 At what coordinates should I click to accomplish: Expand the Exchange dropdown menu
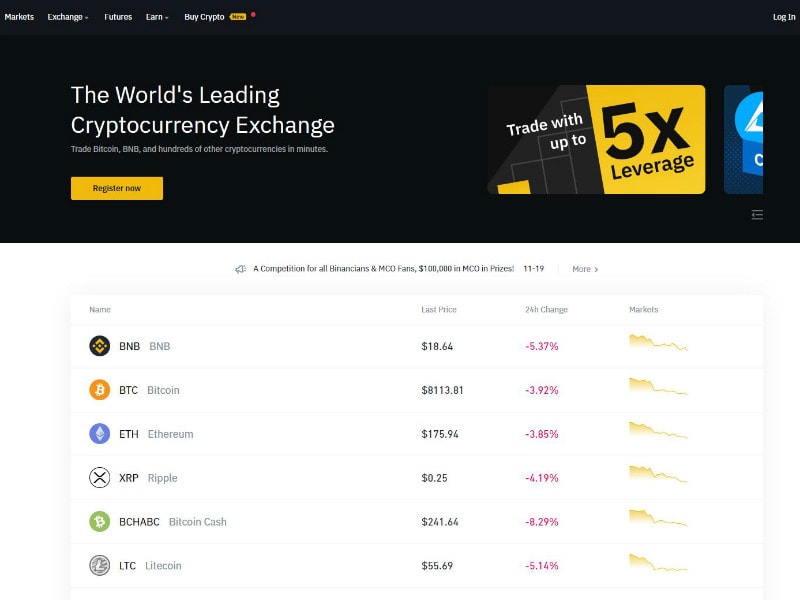(68, 17)
